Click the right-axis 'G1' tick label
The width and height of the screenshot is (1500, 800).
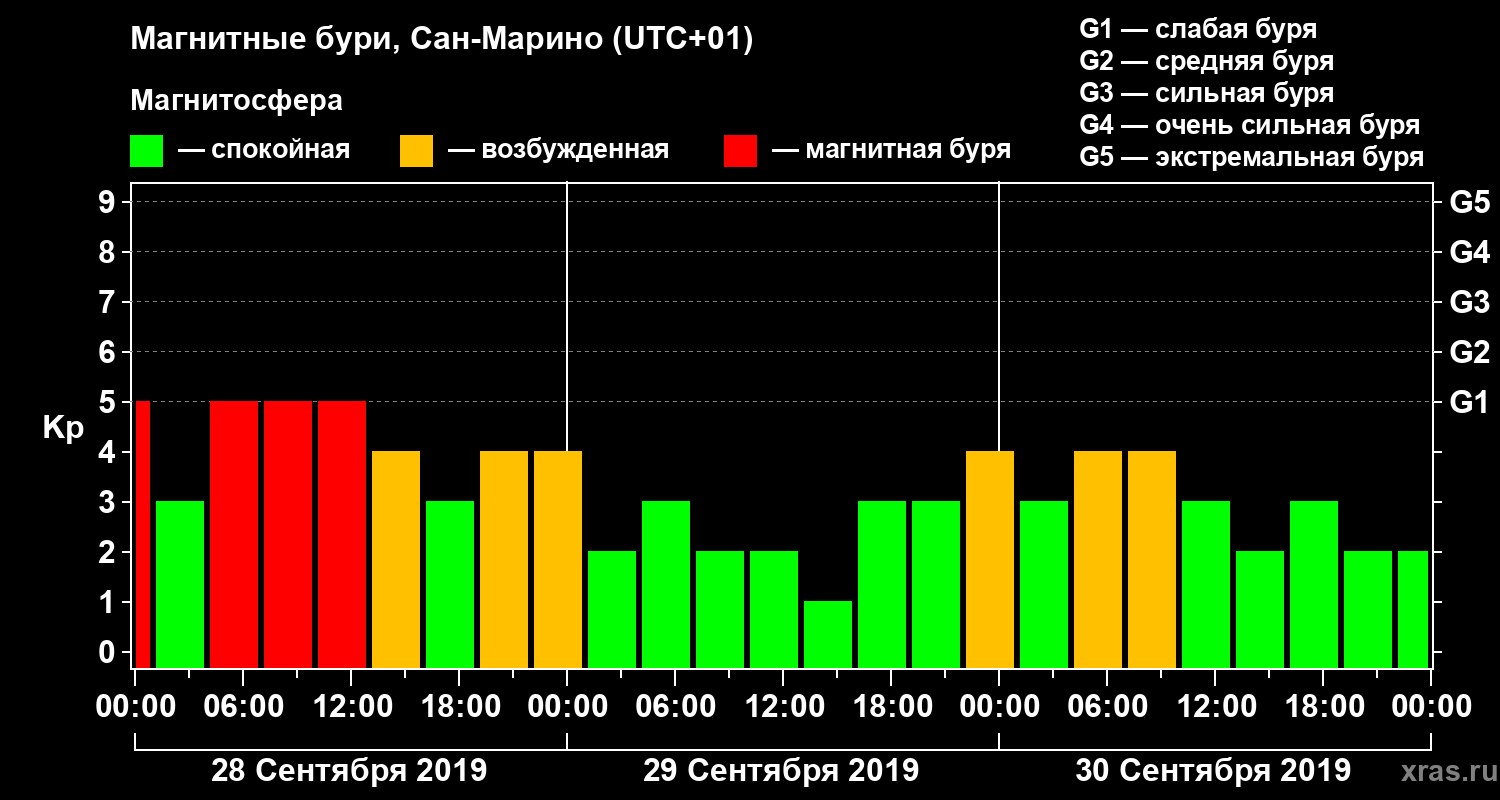click(1469, 402)
